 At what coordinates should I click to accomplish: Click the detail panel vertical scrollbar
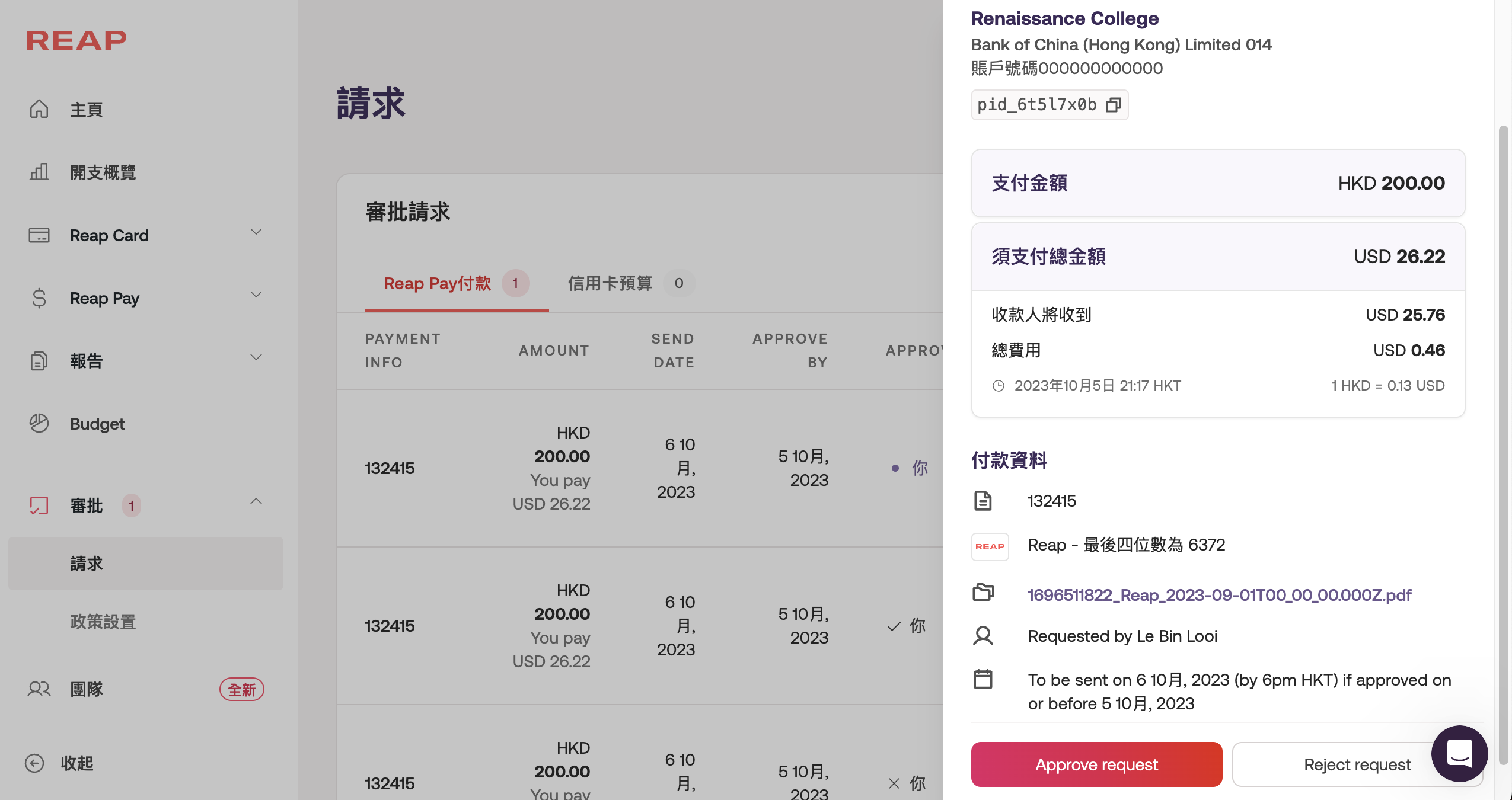(x=1503, y=444)
